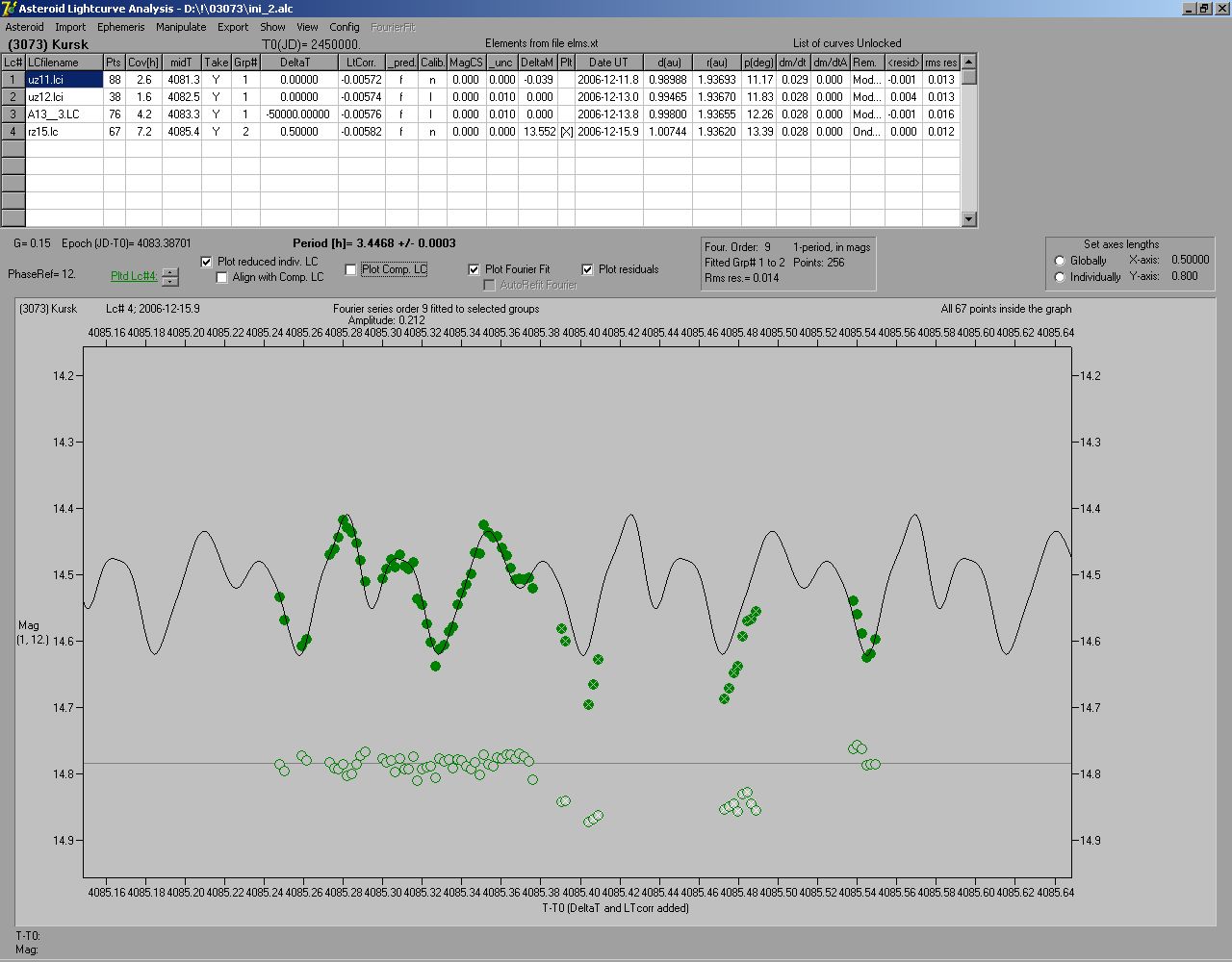Click the rms res column header

coord(941,63)
